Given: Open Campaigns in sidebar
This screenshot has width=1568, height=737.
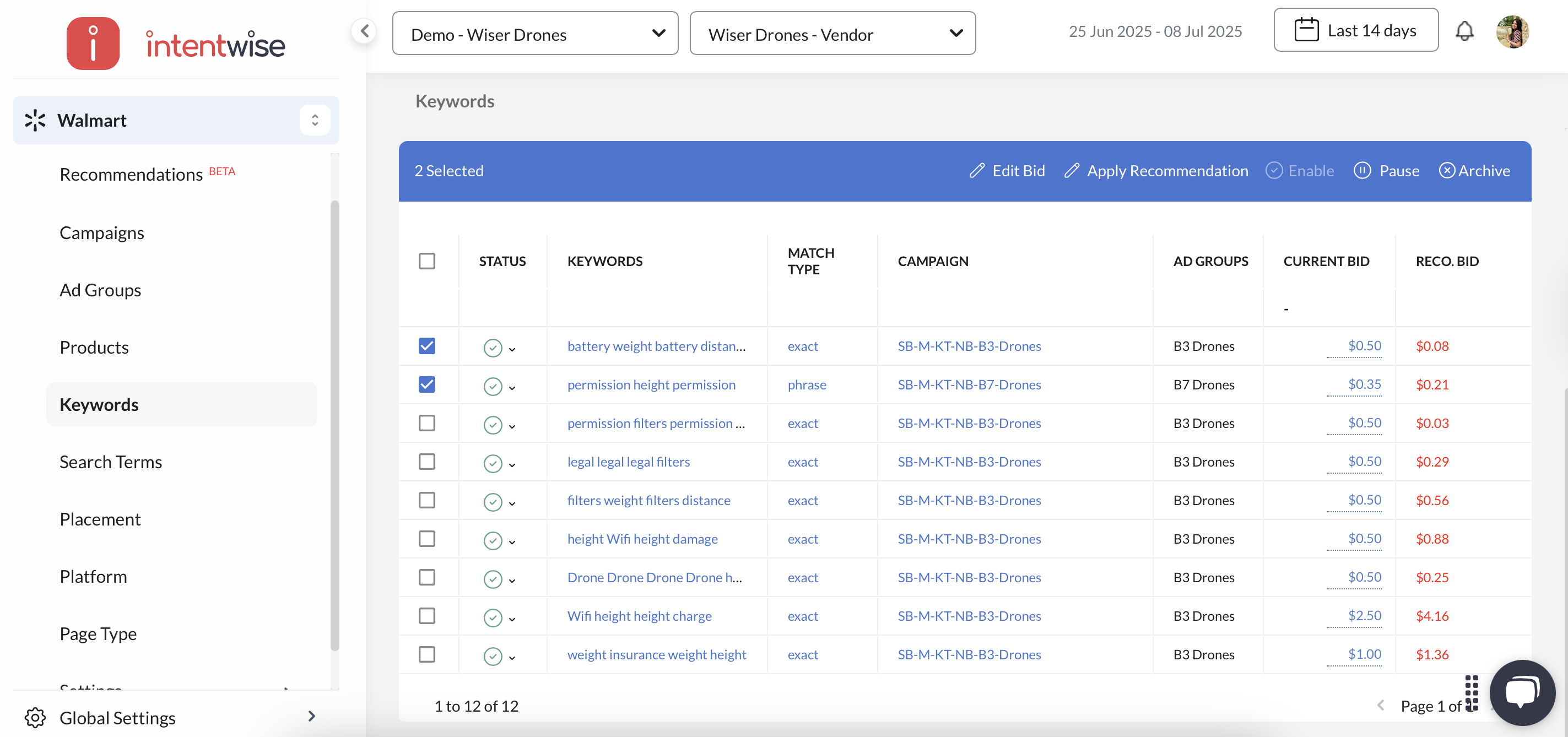Looking at the screenshot, I should click(102, 232).
